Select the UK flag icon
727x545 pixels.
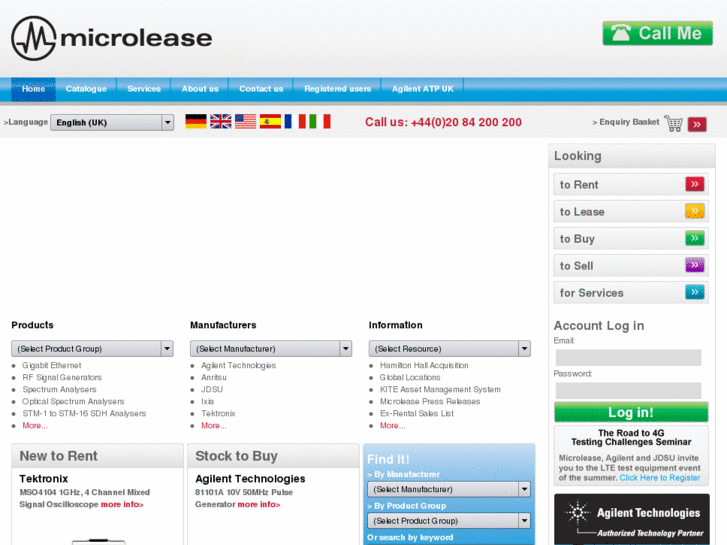(x=221, y=122)
